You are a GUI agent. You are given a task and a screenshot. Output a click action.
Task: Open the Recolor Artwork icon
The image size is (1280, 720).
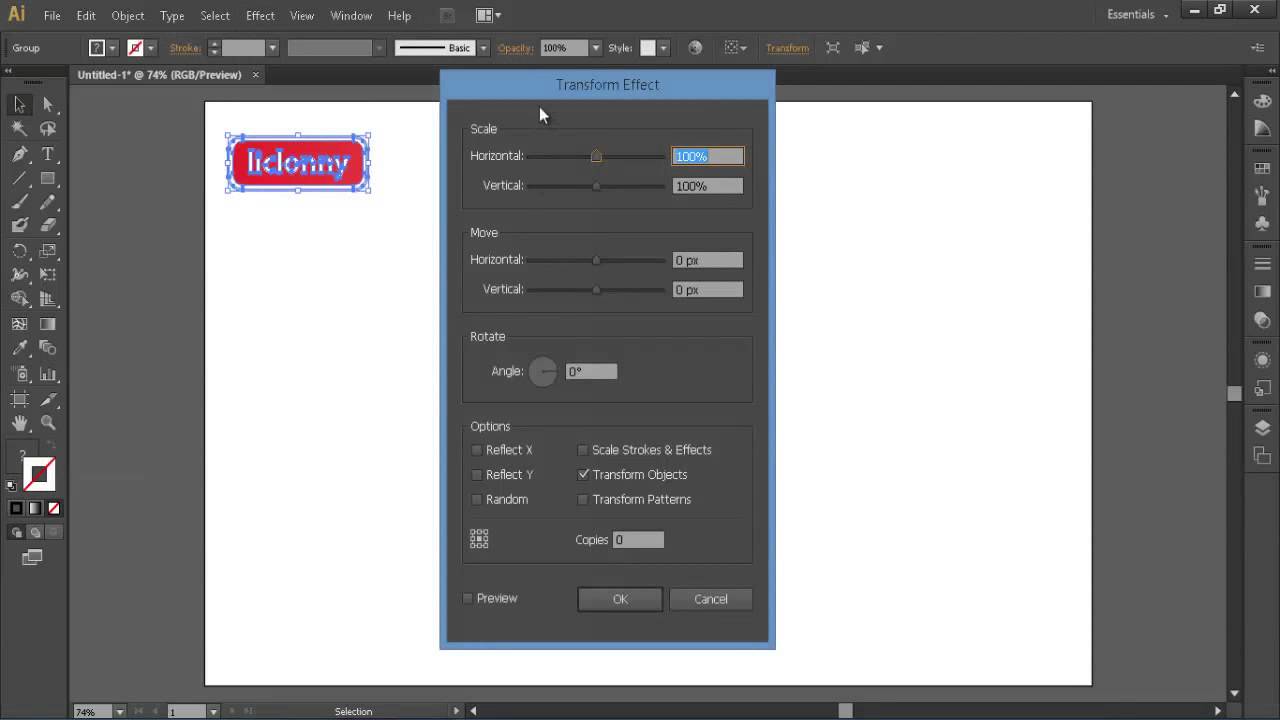tap(695, 47)
